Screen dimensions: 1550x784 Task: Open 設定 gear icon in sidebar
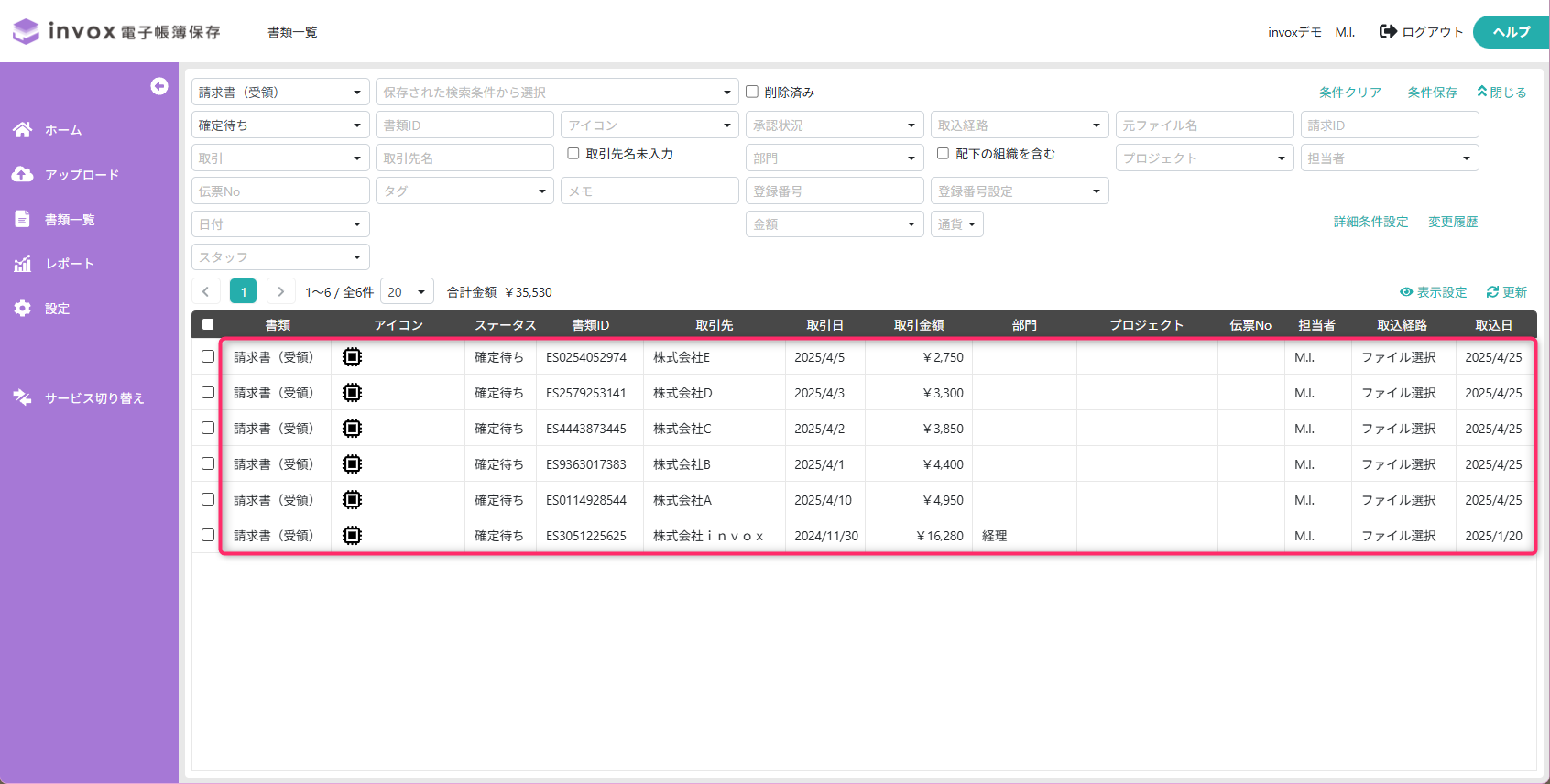pos(23,309)
